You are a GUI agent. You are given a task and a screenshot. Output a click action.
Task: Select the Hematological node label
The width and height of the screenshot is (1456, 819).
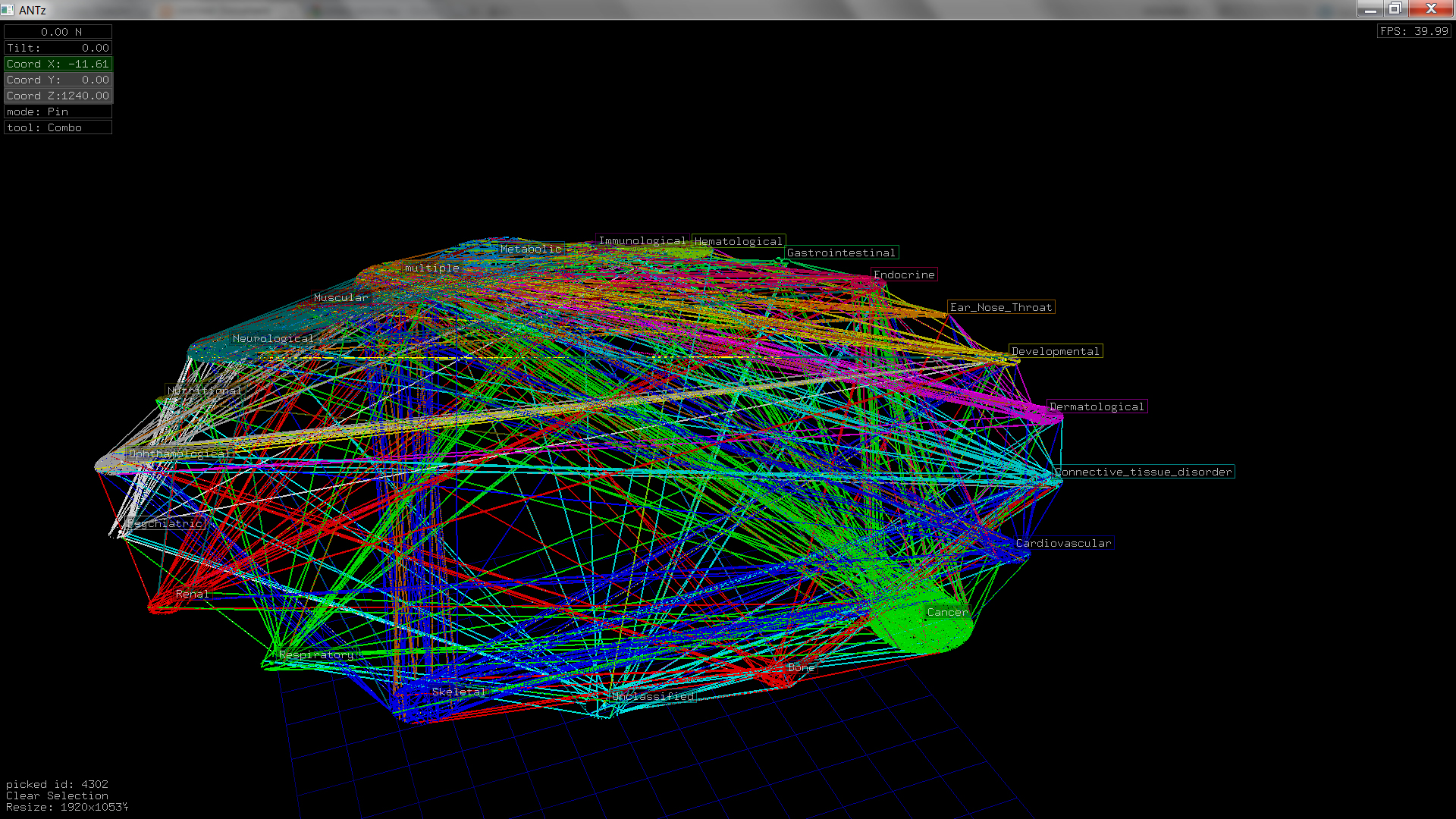coord(738,241)
